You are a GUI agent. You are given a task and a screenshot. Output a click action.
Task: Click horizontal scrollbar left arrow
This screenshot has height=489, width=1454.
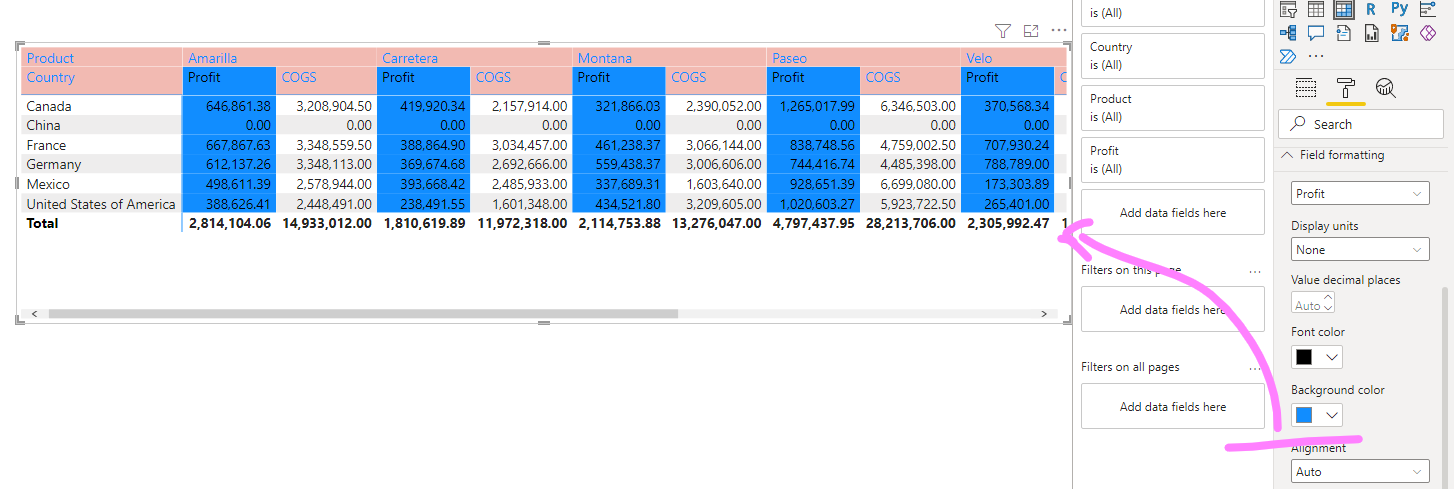coord(34,314)
